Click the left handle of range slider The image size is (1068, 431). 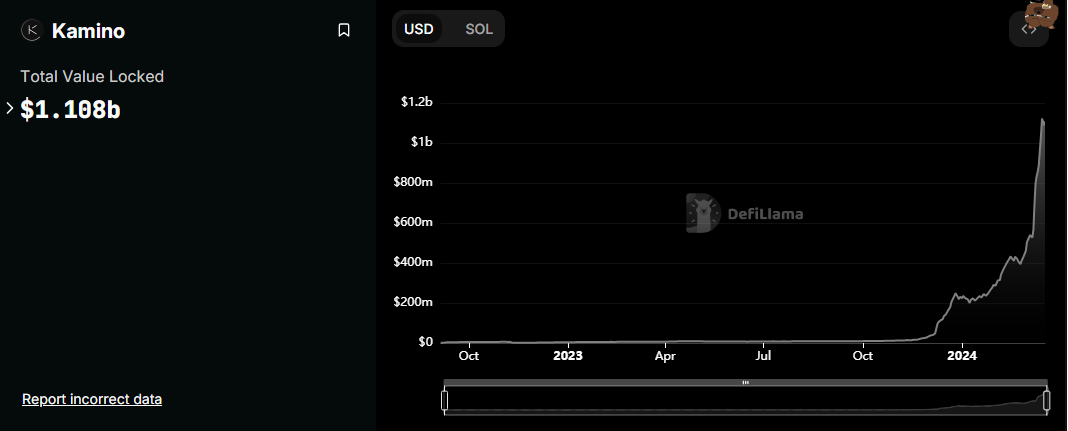[x=445, y=400]
